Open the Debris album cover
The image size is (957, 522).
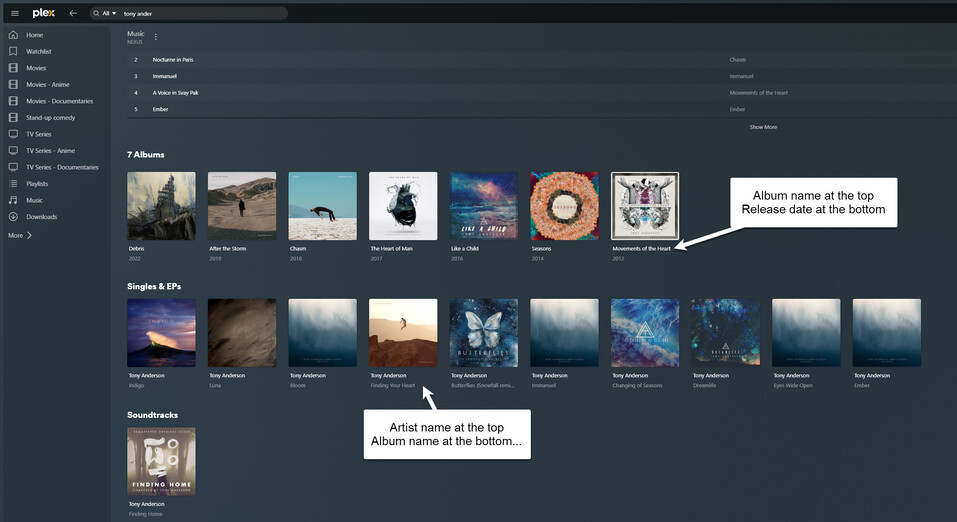coord(161,206)
